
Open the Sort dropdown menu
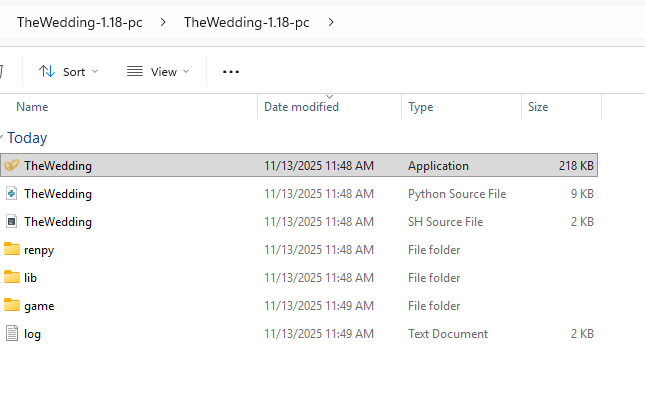[x=69, y=72]
